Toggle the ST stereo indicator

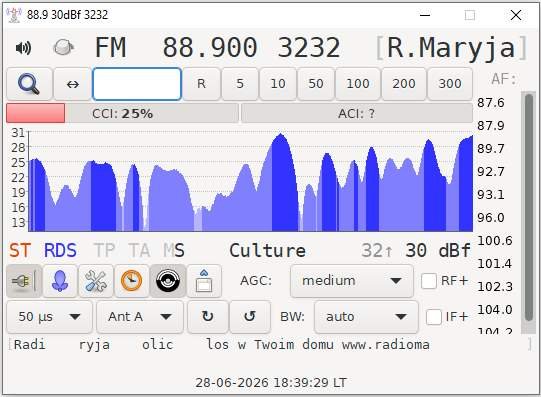tap(20, 250)
